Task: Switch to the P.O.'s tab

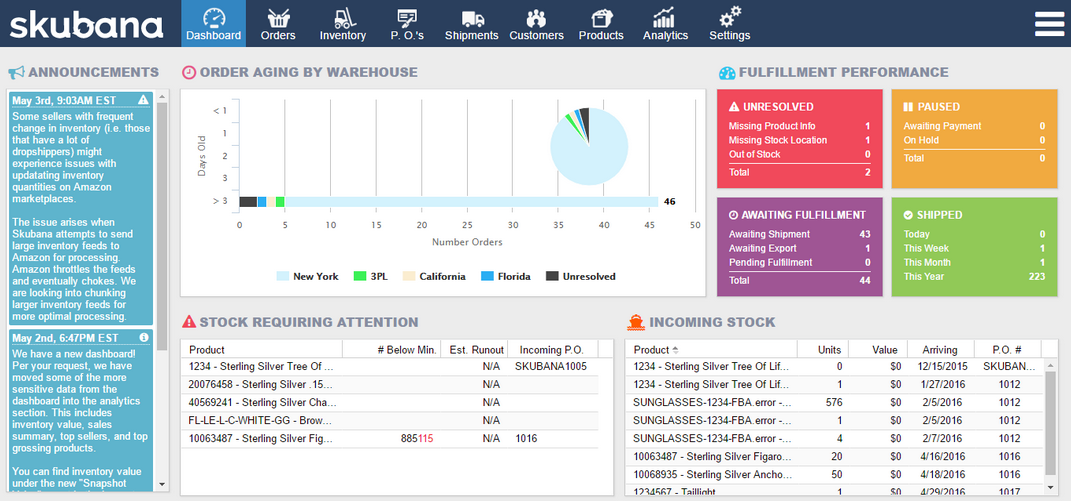Action: click(x=407, y=24)
